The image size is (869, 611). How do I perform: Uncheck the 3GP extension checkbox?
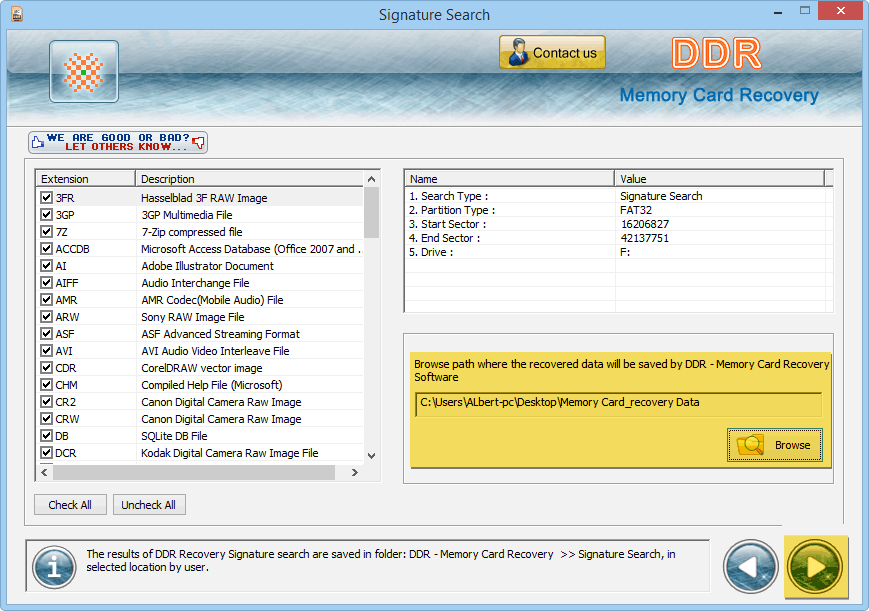coord(47,215)
